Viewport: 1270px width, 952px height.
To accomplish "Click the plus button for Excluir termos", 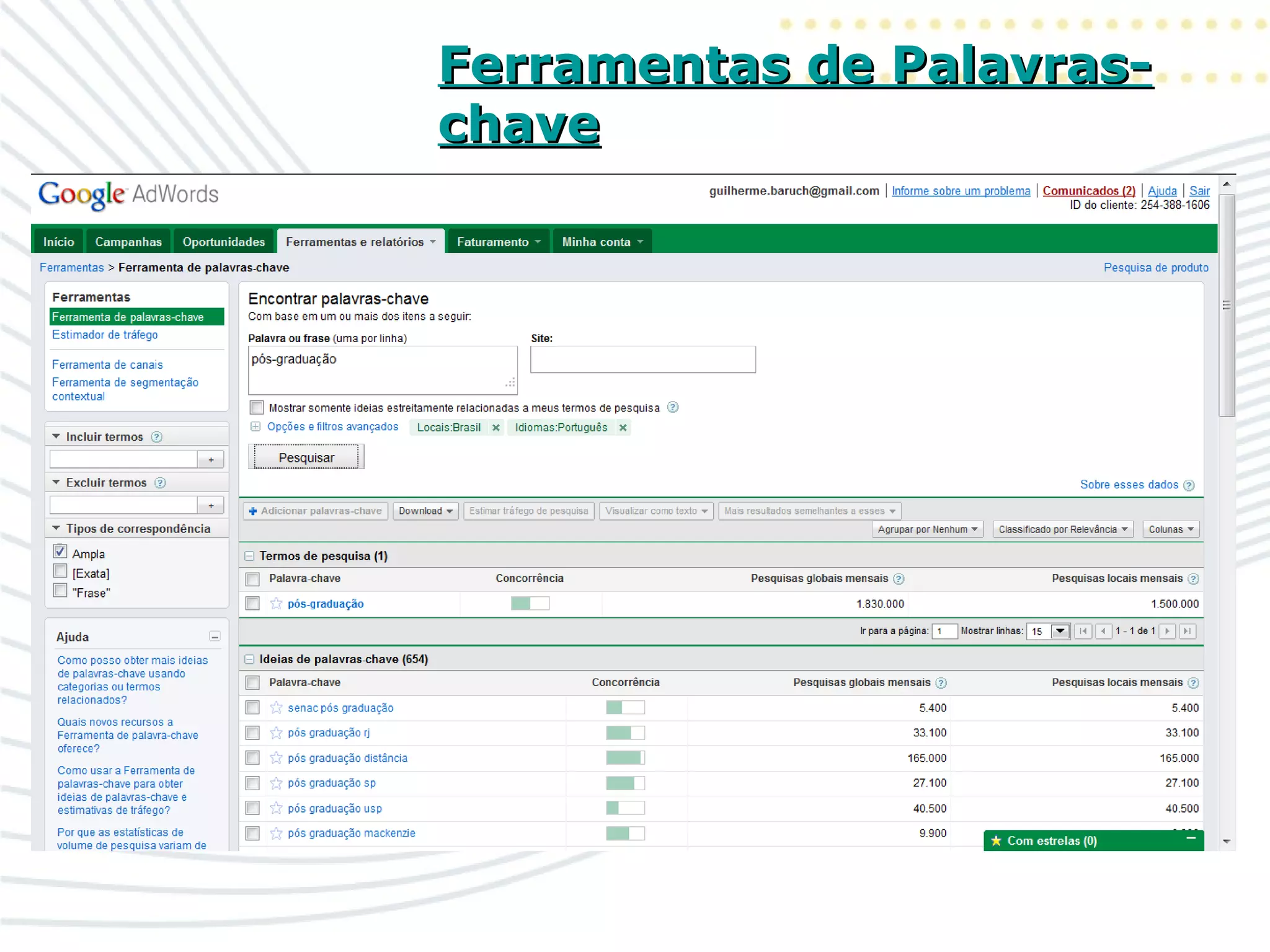I will 211,505.
